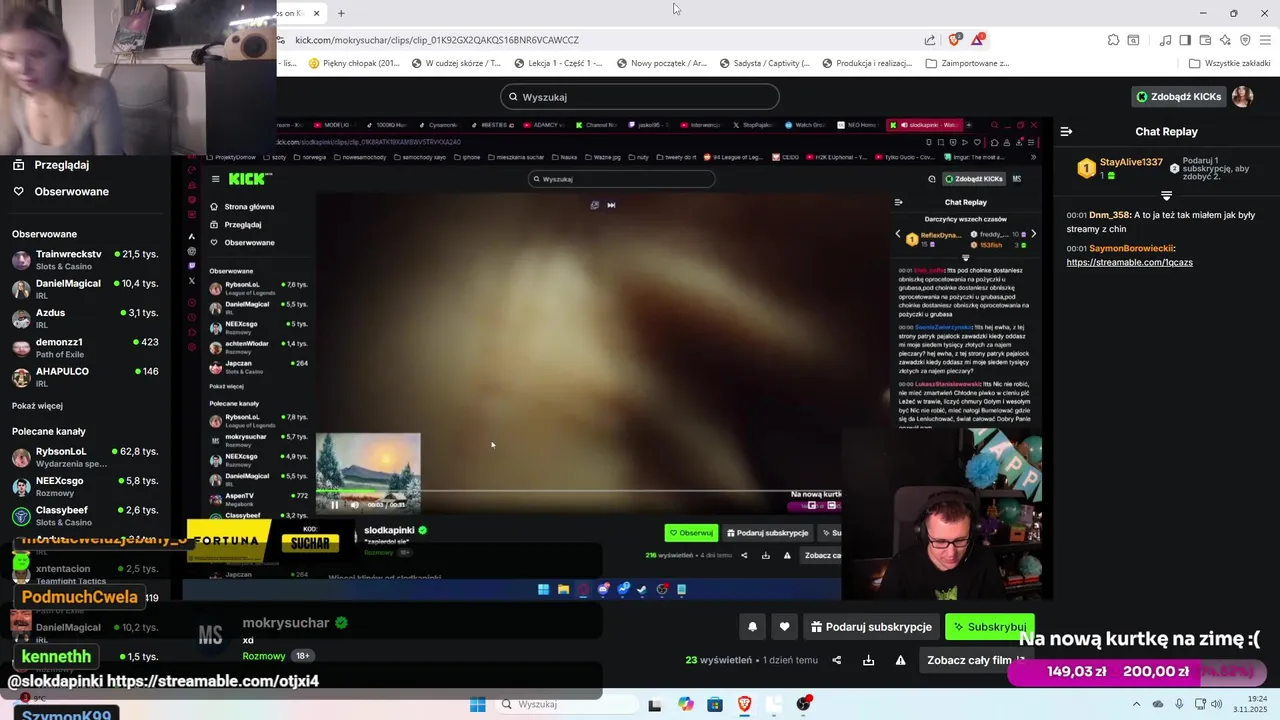Open the Brave Rewards triangle icon
1280x720 pixels.
[977, 40]
